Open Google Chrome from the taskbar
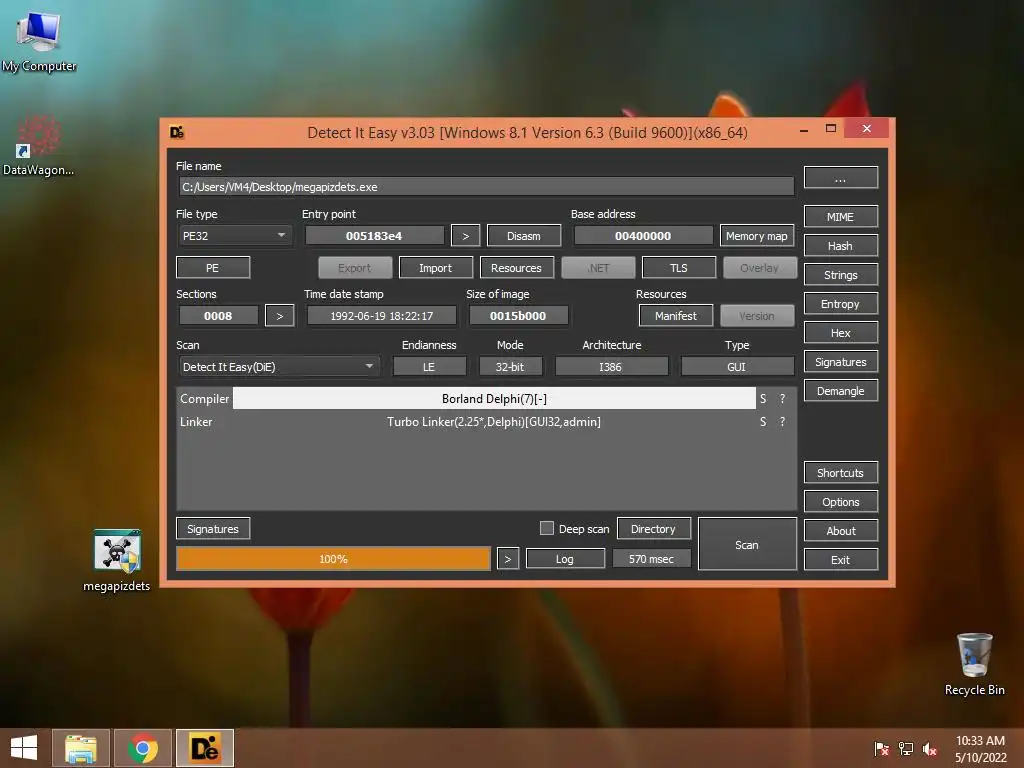Image resolution: width=1024 pixels, height=768 pixels. tap(143, 748)
